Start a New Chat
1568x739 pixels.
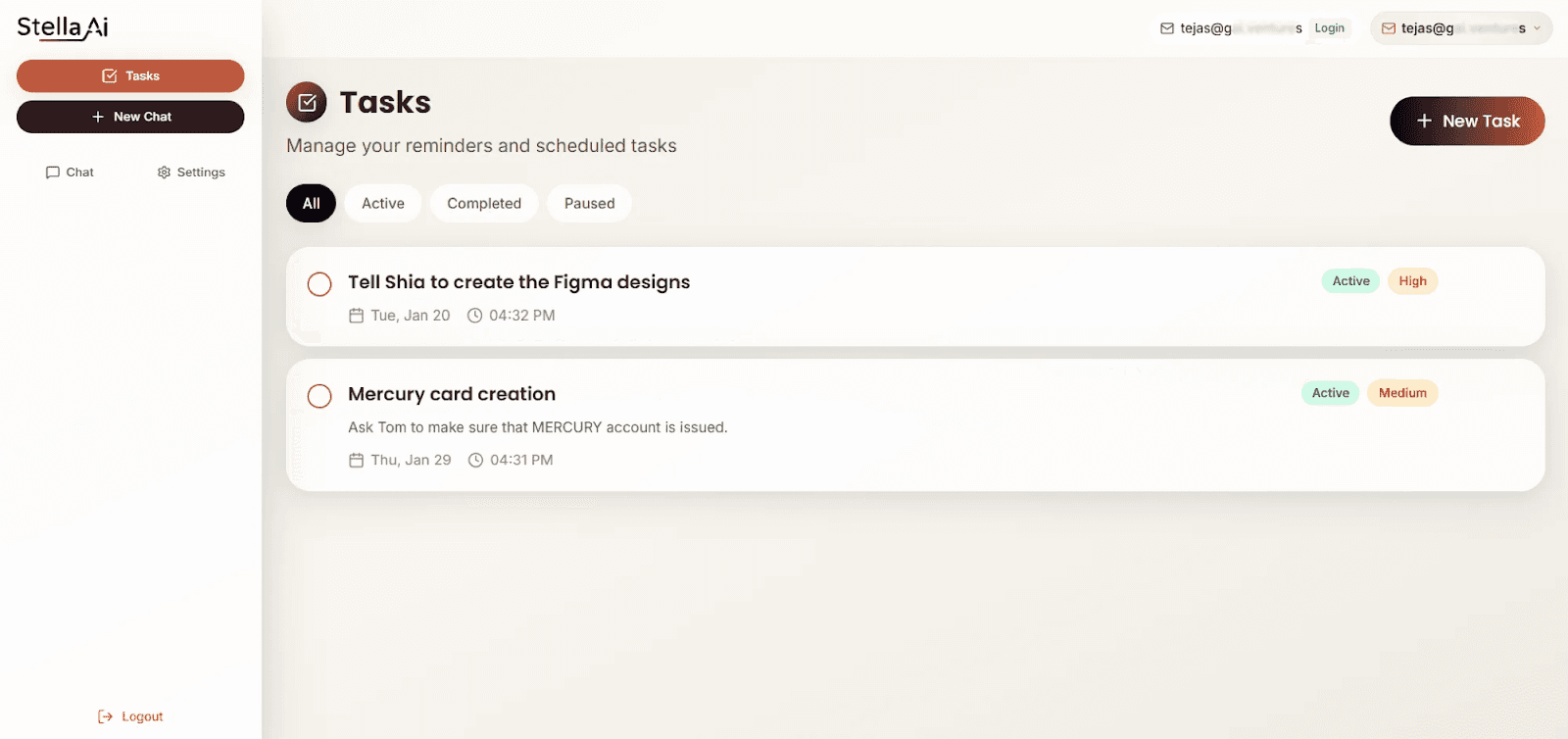pos(129,116)
